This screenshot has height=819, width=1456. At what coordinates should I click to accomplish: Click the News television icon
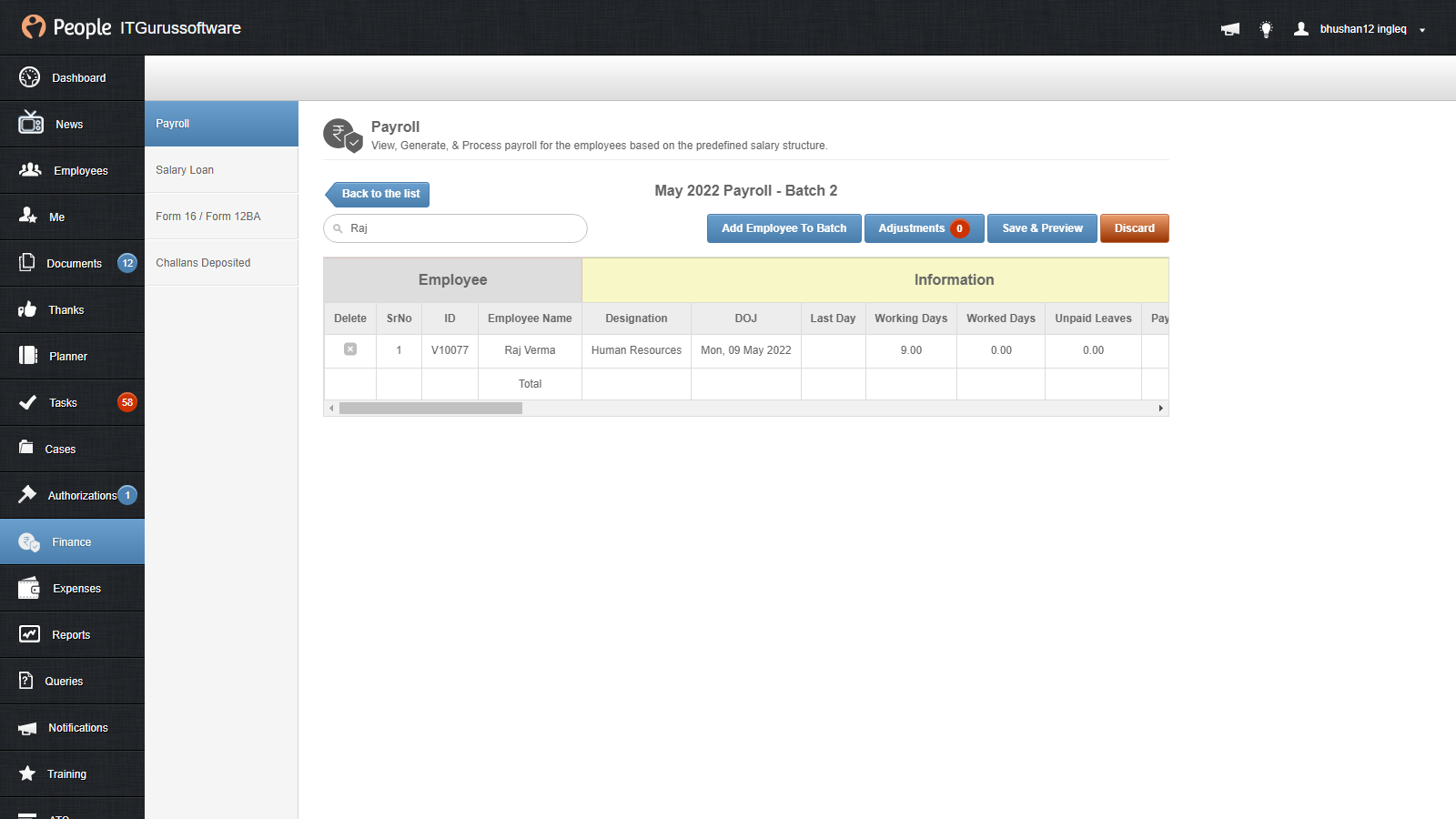coord(31,123)
